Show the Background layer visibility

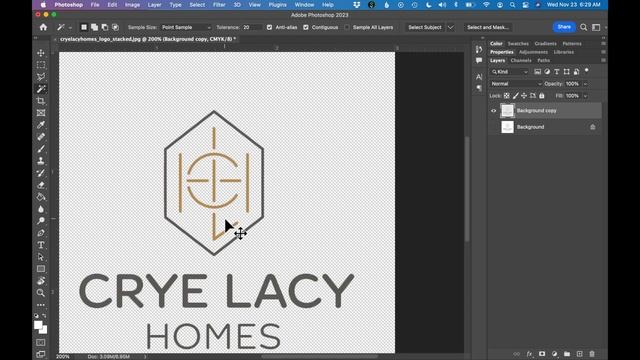(x=493, y=127)
